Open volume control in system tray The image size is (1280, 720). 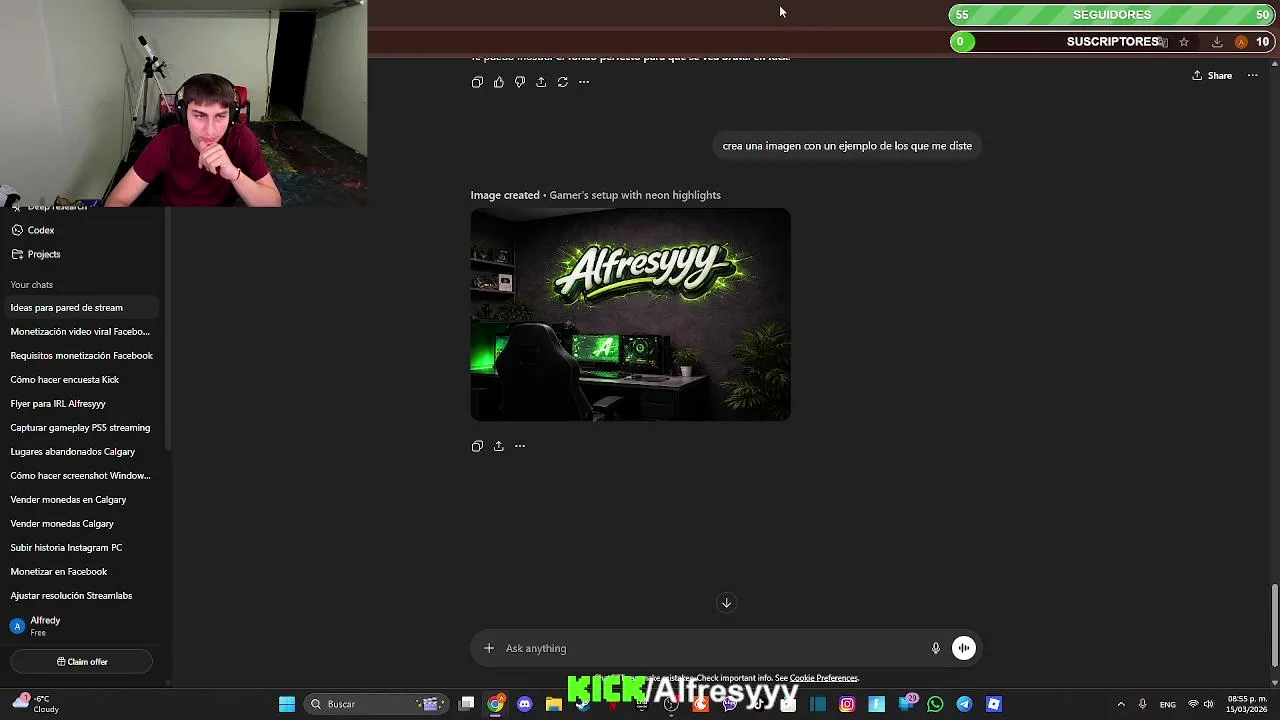(x=1208, y=704)
